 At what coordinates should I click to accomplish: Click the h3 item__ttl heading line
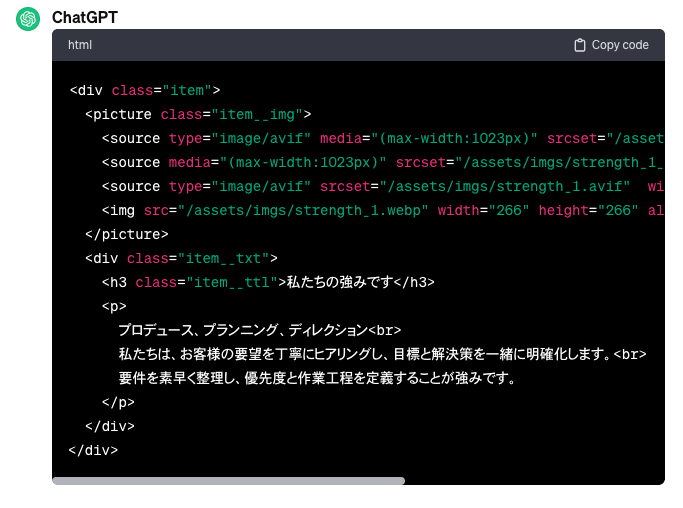tap(268, 282)
